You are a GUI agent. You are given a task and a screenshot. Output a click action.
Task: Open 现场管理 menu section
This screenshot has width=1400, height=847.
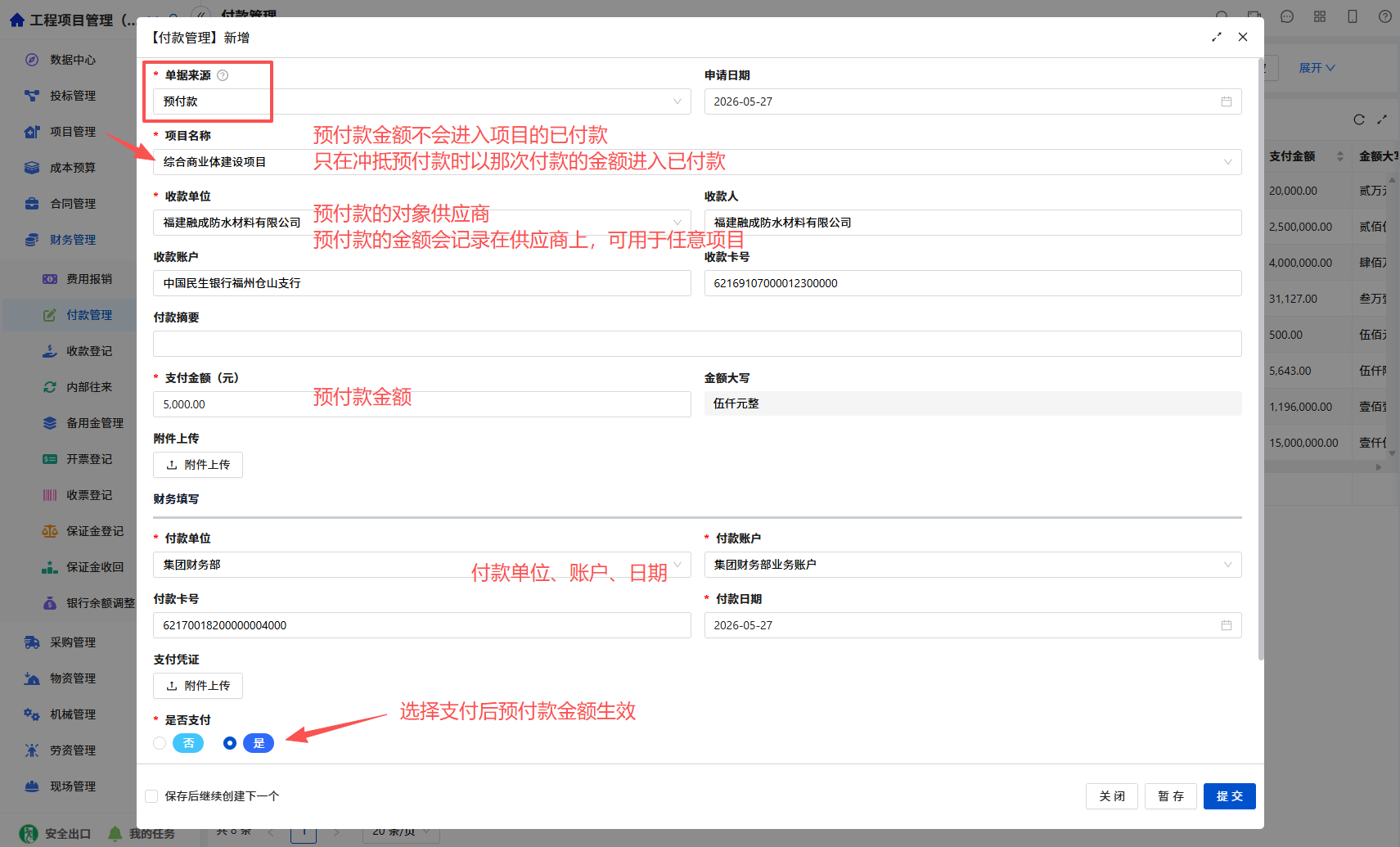coord(73,786)
